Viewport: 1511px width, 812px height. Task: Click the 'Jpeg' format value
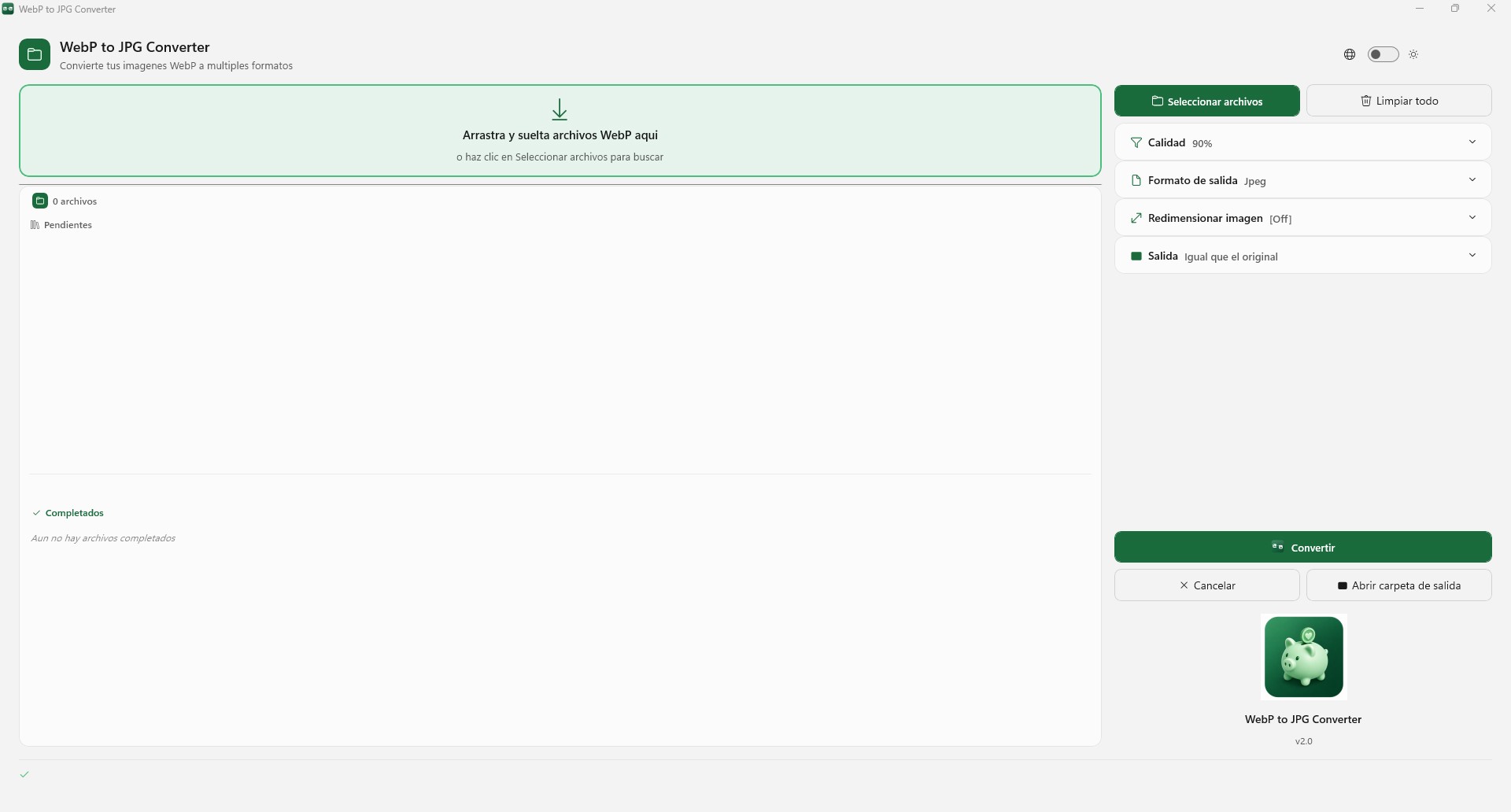tap(1255, 181)
